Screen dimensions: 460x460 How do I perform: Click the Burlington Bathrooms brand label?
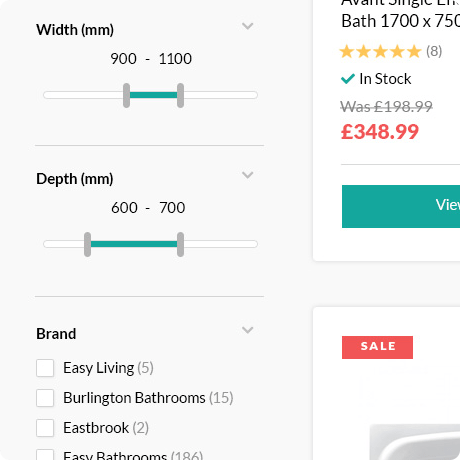(134, 398)
